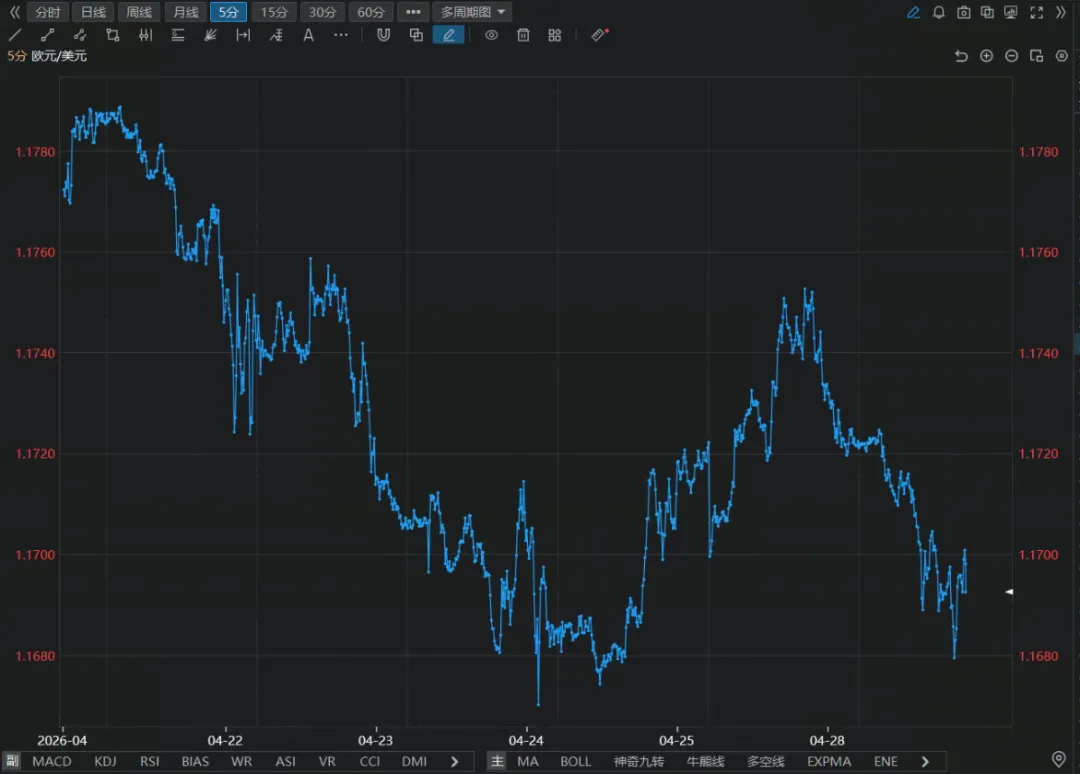The image size is (1080, 774).
Task: Select the MACD indicator
Action: pyautogui.click(x=52, y=762)
